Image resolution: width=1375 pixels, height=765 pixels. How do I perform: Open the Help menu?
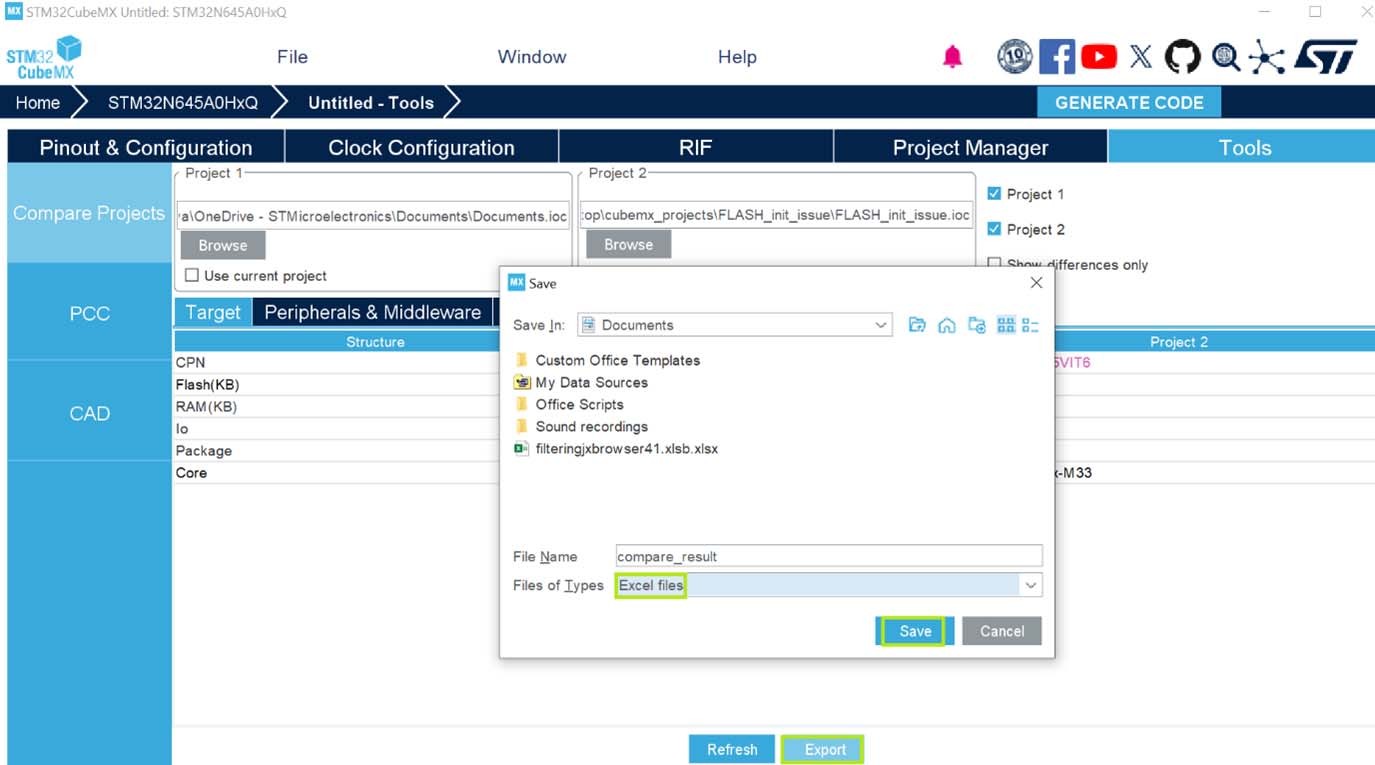coord(737,57)
